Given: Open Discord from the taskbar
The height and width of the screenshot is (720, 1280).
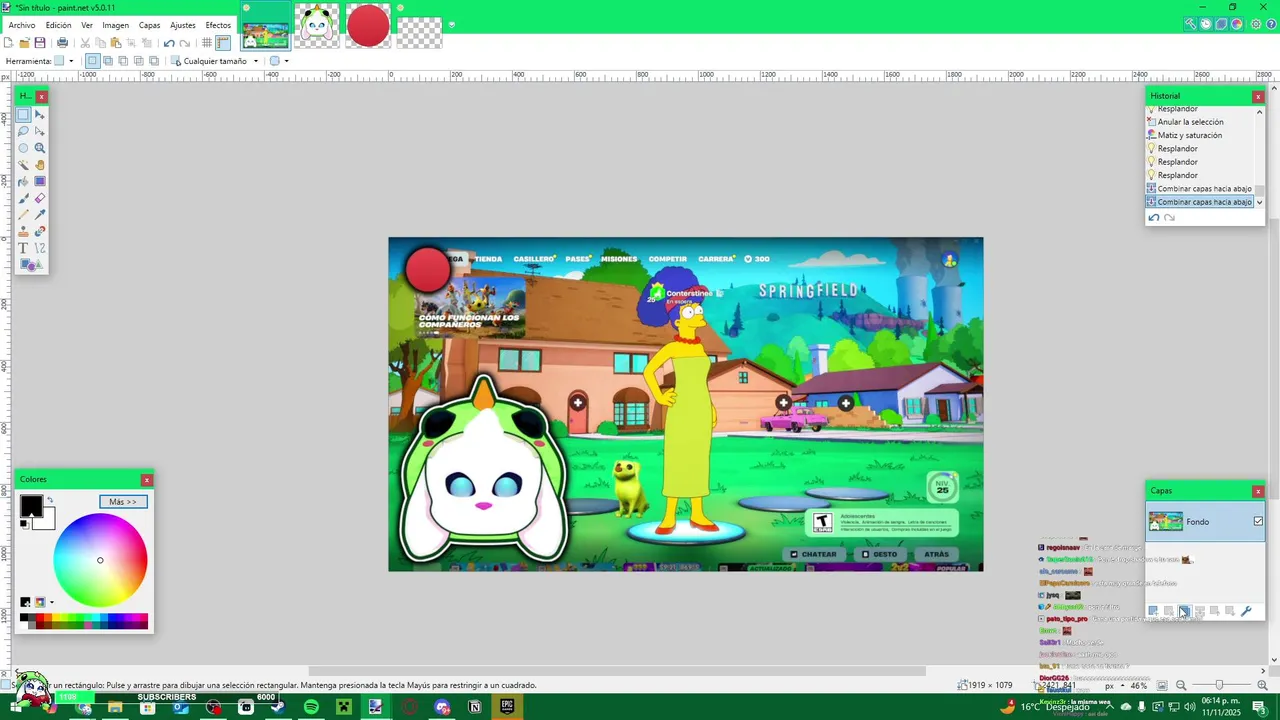Looking at the screenshot, I should click(442, 707).
